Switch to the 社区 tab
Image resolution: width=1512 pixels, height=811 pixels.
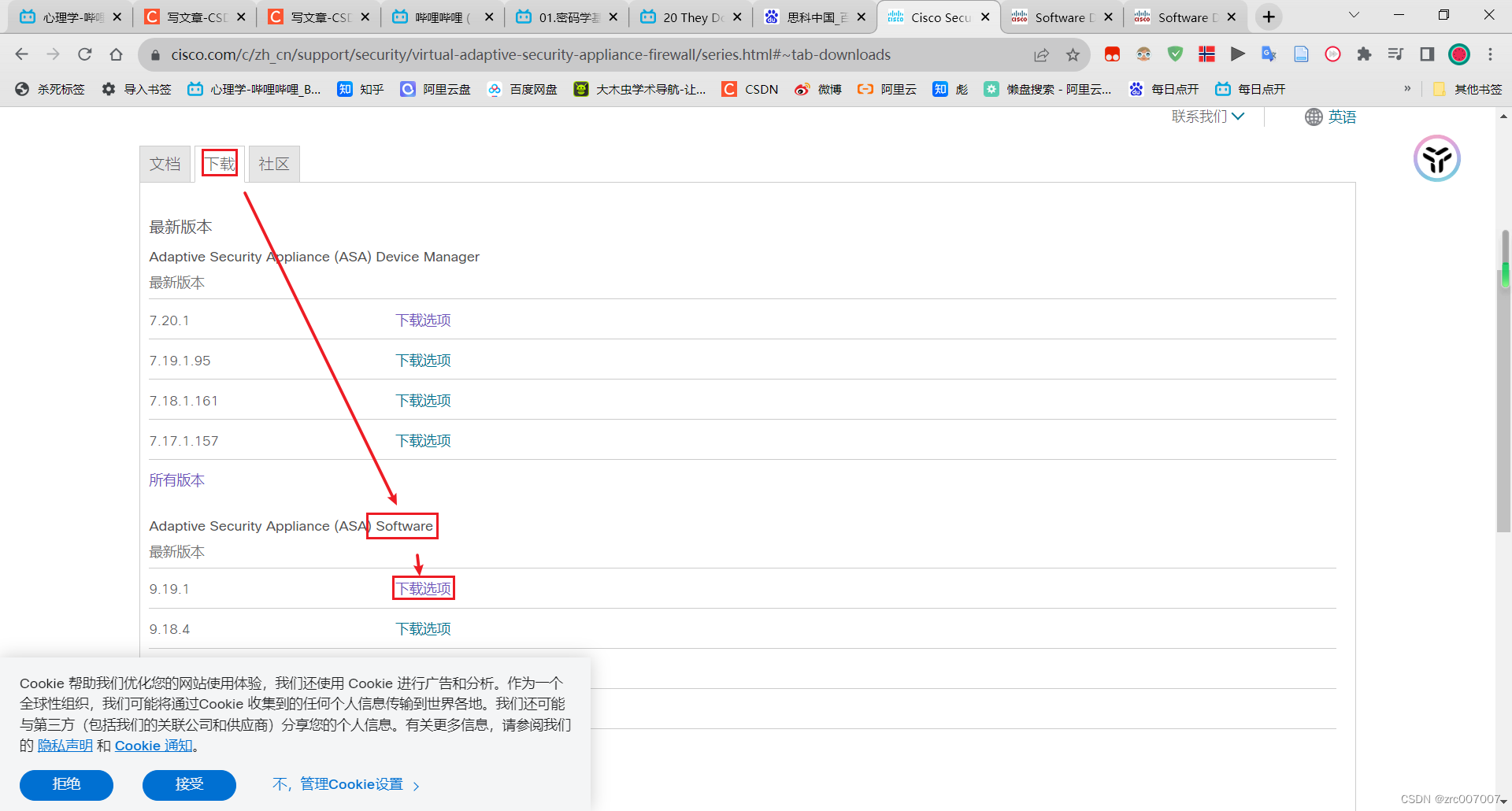[x=274, y=164]
